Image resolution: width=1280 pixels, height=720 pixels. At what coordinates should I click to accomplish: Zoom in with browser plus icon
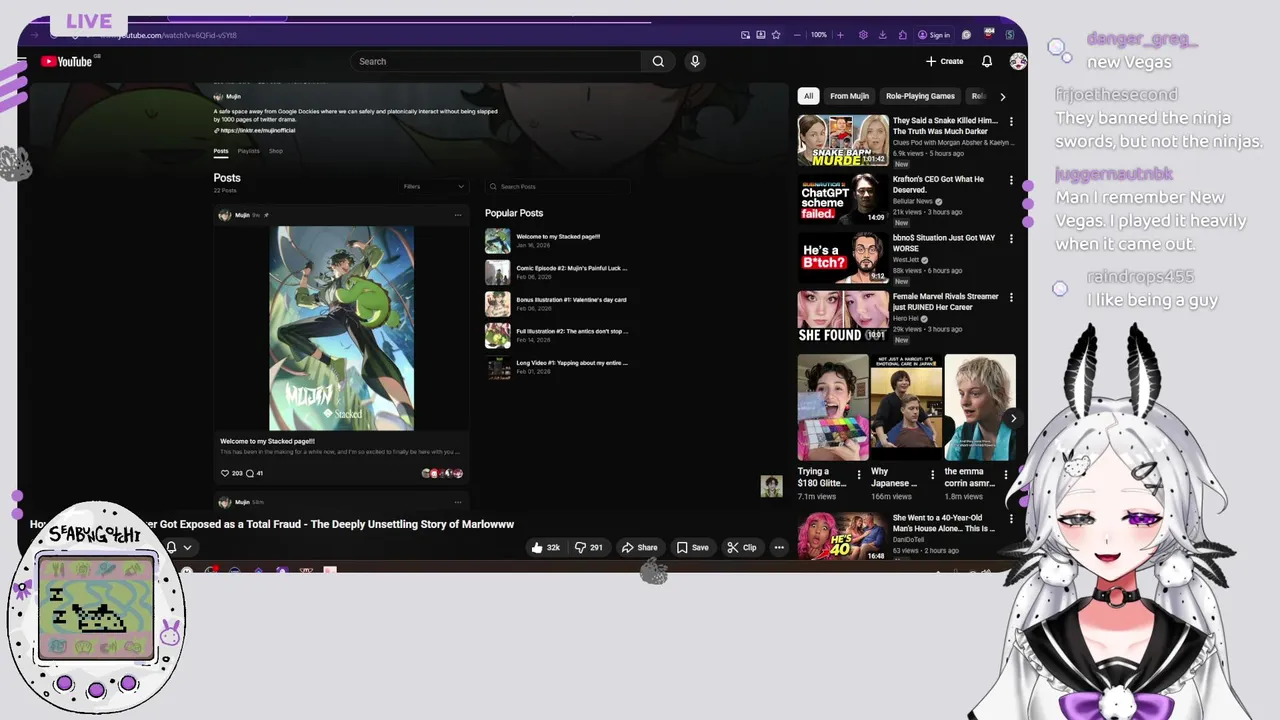[840, 35]
